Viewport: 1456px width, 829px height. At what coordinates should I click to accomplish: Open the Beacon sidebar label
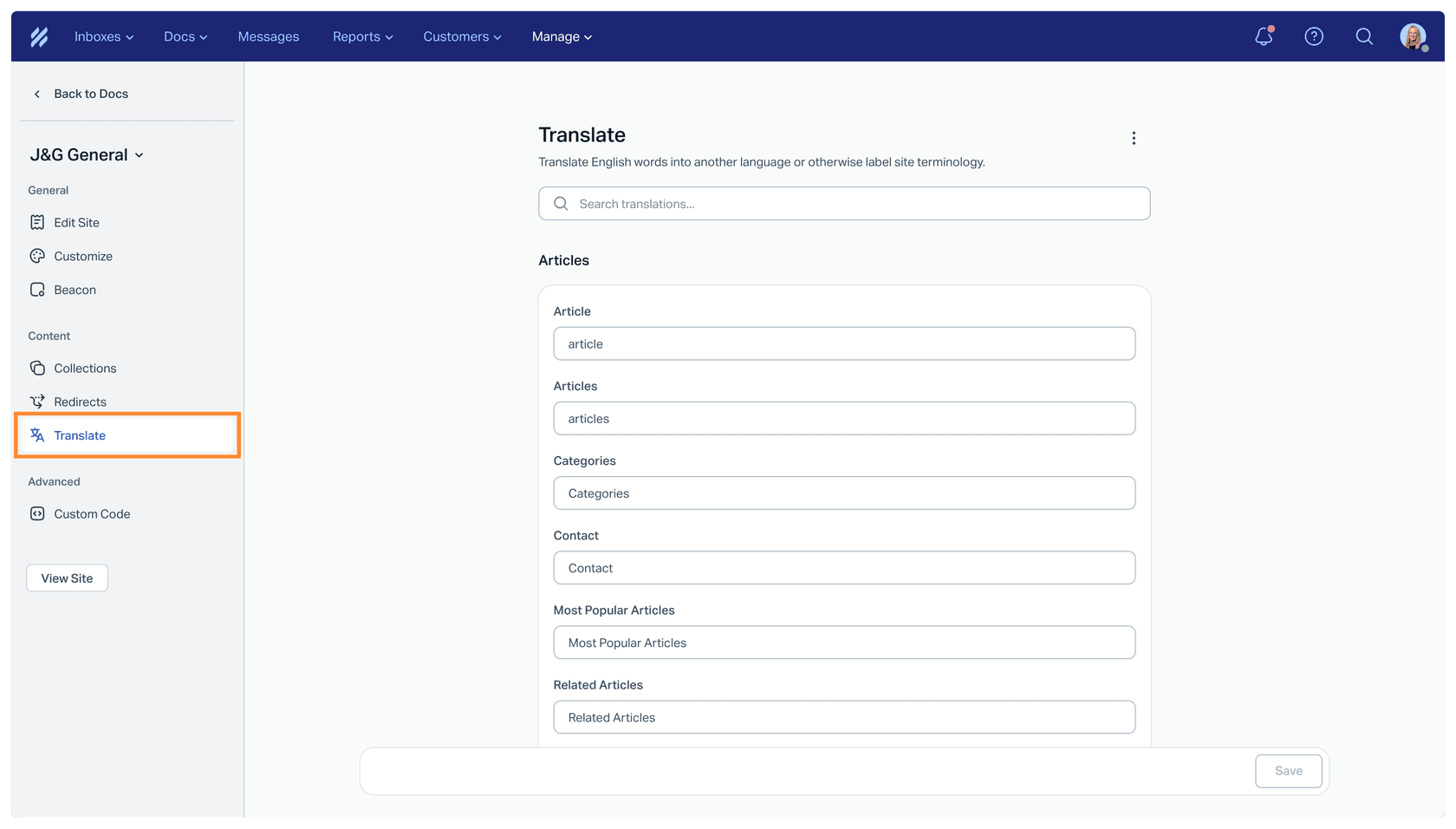coord(75,290)
